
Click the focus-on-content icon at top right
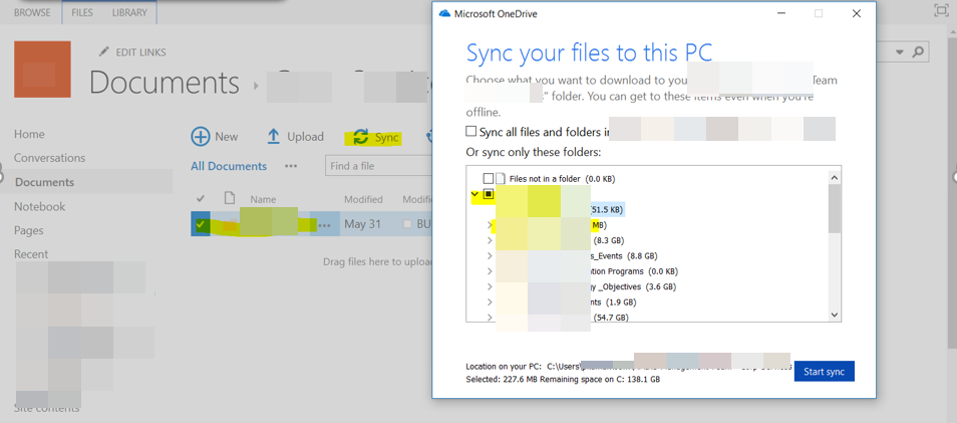[x=941, y=10]
